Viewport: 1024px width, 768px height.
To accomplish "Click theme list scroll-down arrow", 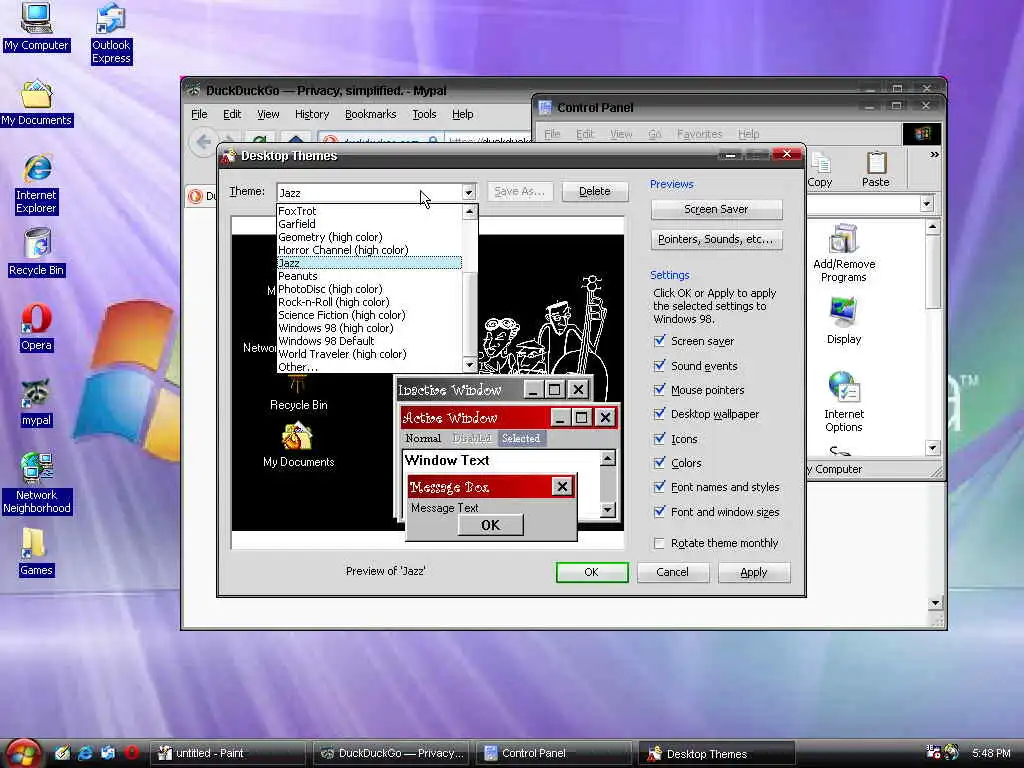I will (469, 365).
